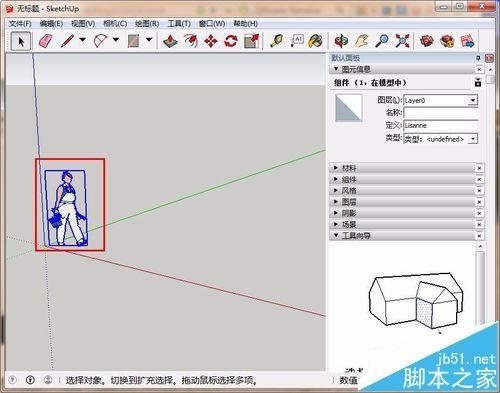The height and width of the screenshot is (393, 500).
Task: Choose the Pan hand tool
Action: [x=362, y=41]
